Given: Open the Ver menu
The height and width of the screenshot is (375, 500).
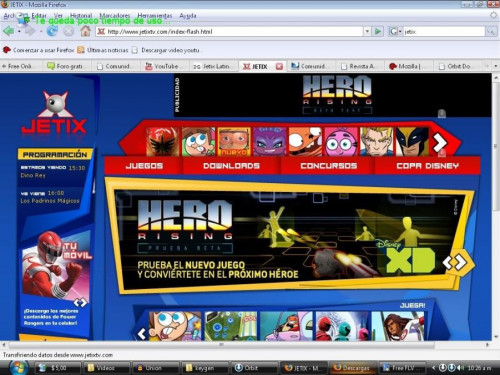Looking at the screenshot, I should 58,15.
